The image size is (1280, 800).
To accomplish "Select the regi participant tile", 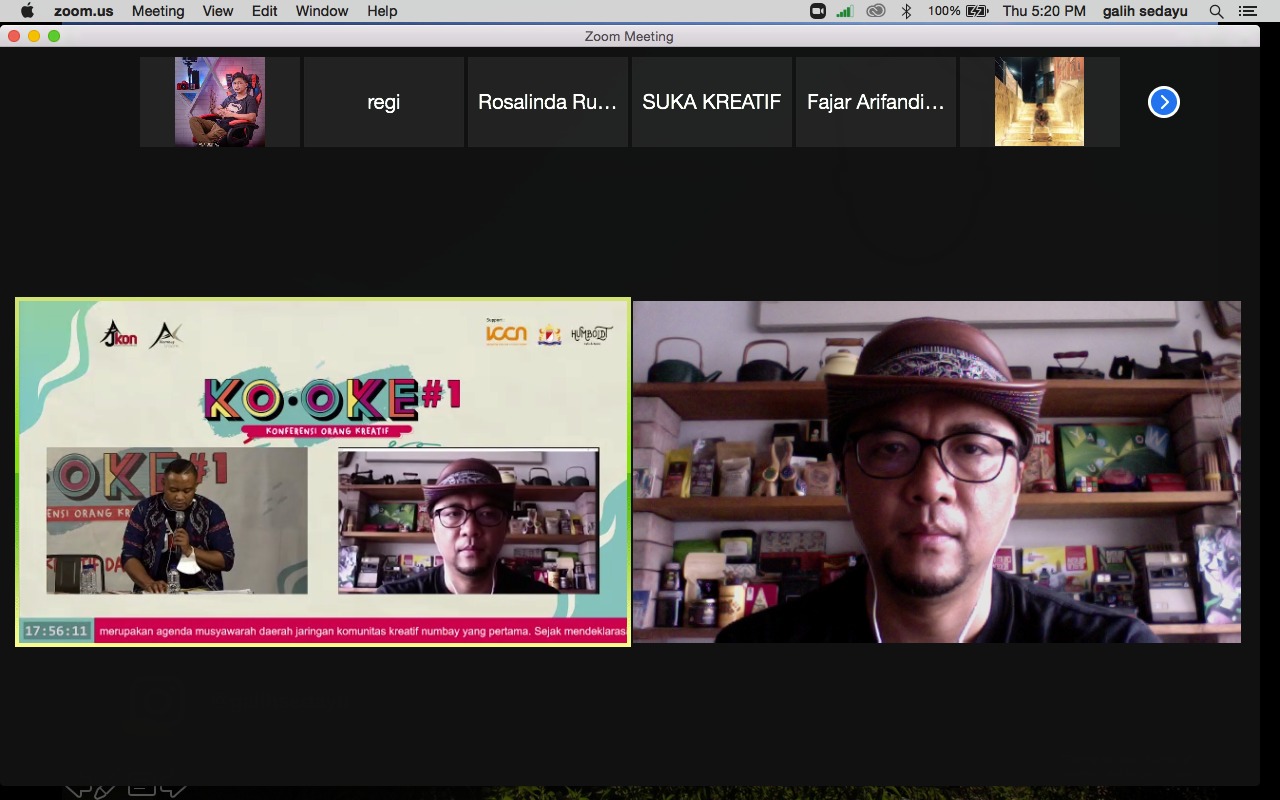I will click(383, 102).
